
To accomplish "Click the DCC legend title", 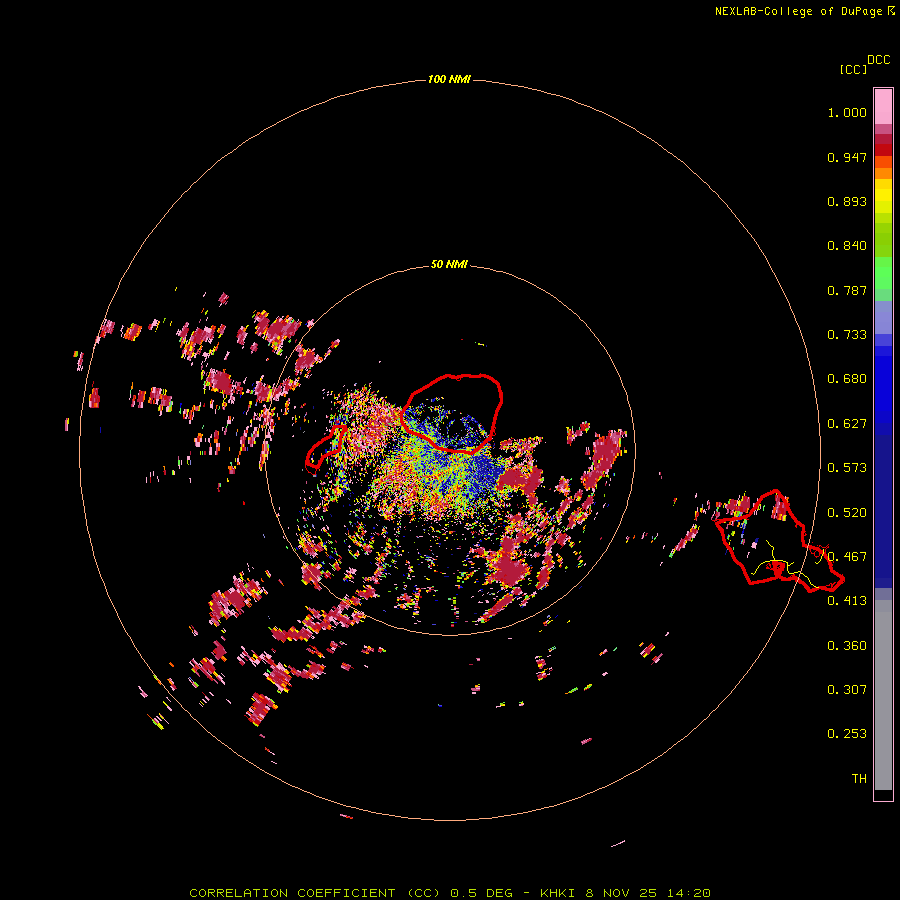I will coord(879,60).
